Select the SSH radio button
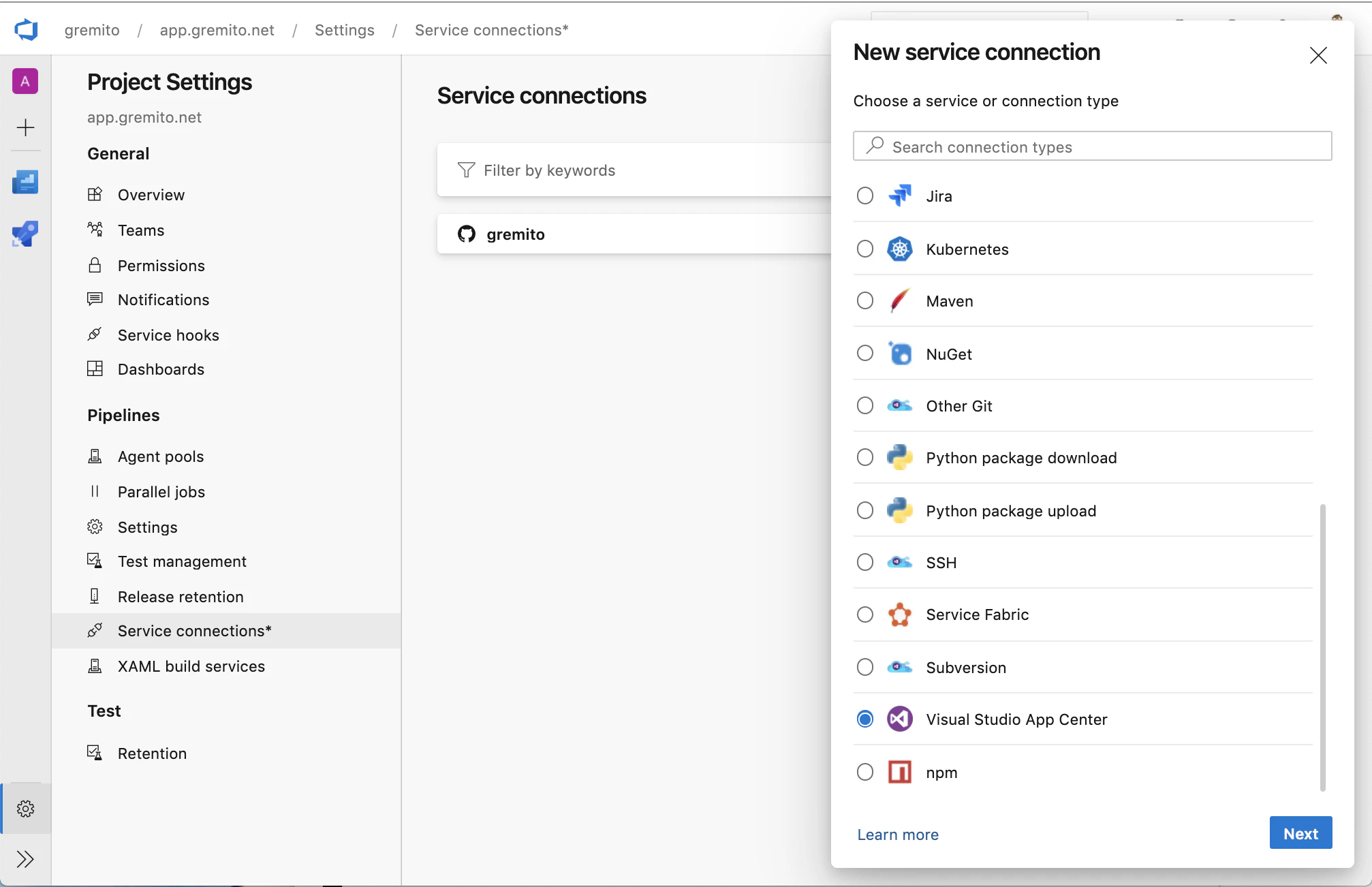Image resolution: width=1372 pixels, height=887 pixels. click(865, 562)
